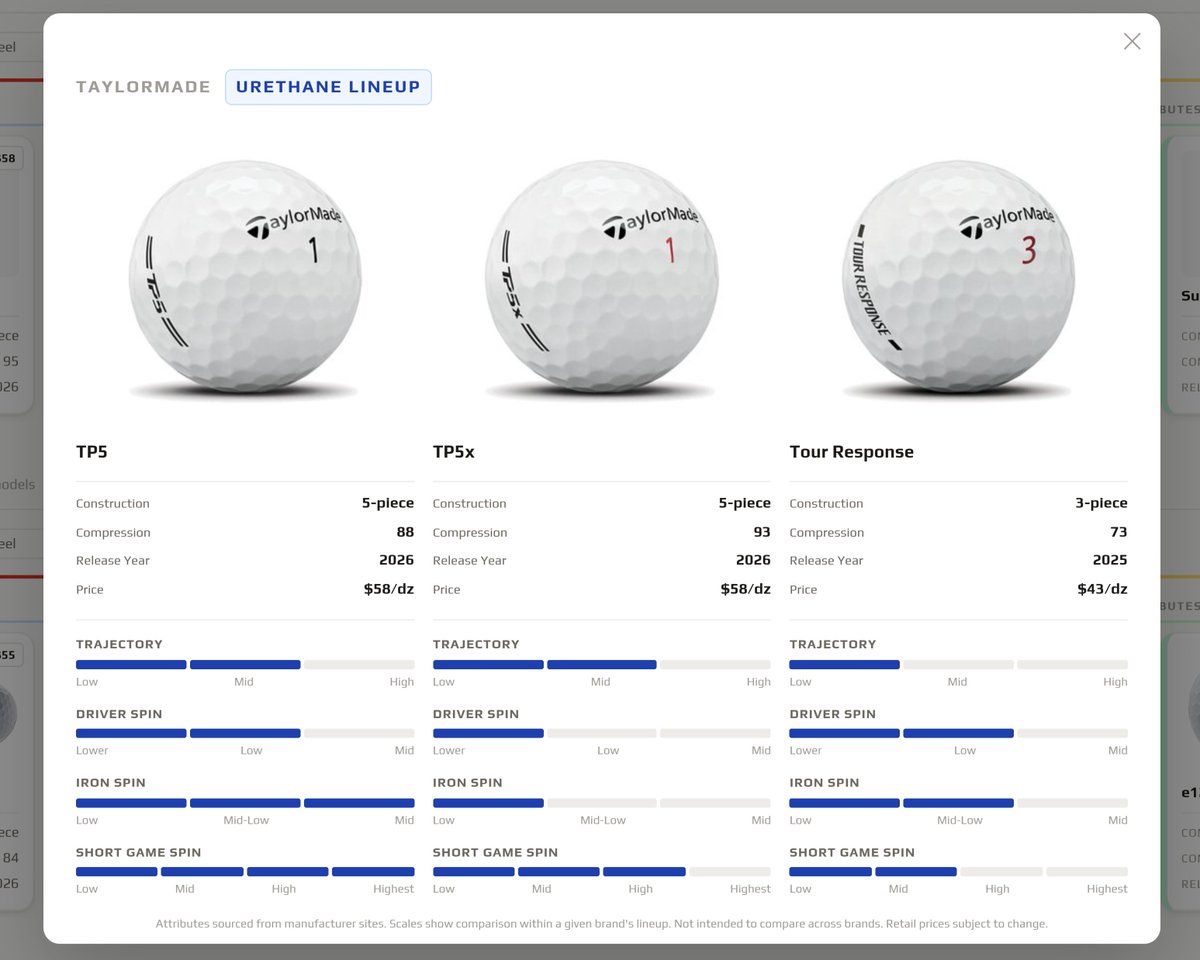Click the 'Lower' label under Tour Response Driver Spin
1200x960 pixels.
[806, 750]
